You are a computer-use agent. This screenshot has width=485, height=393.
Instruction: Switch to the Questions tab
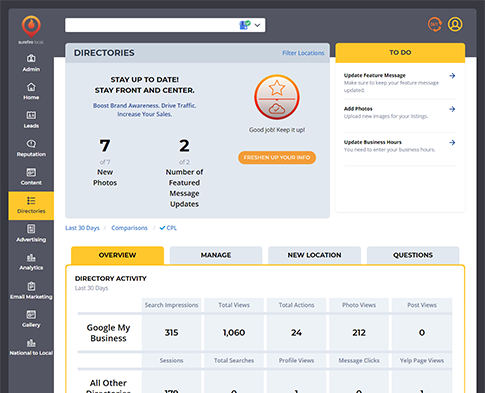[413, 255]
